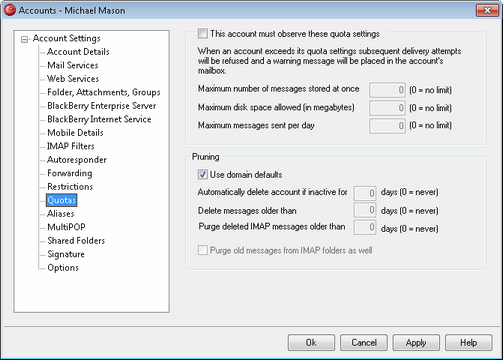503x360 pixels.
Task: Toggle Purge old messages from IMAP folders
Action: pos(202,250)
